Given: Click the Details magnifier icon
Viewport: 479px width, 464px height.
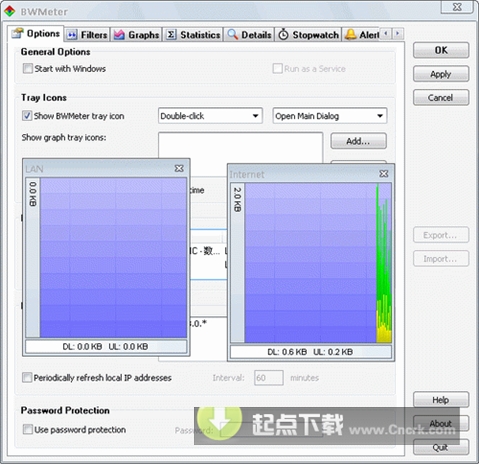Looking at the screenshot, I should [232, 34].
